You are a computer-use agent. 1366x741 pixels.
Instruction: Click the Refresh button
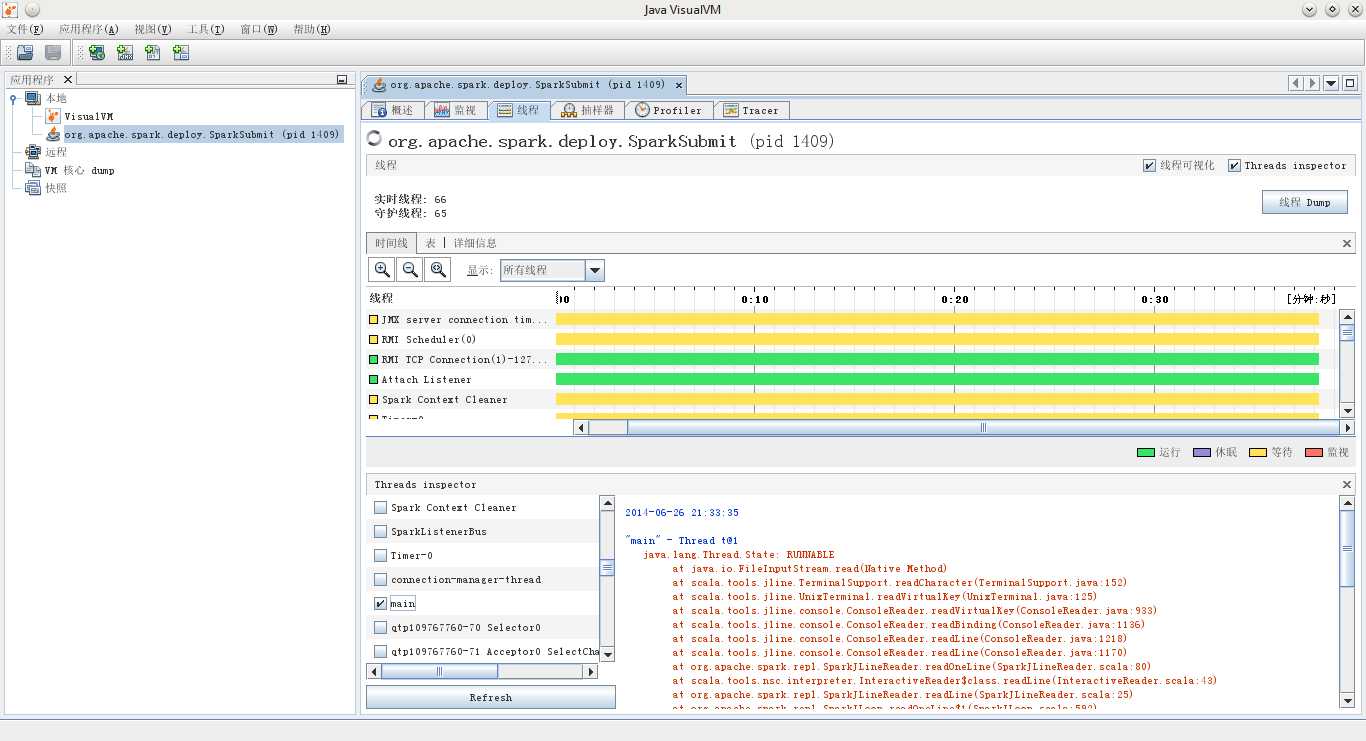click(490, 697)
